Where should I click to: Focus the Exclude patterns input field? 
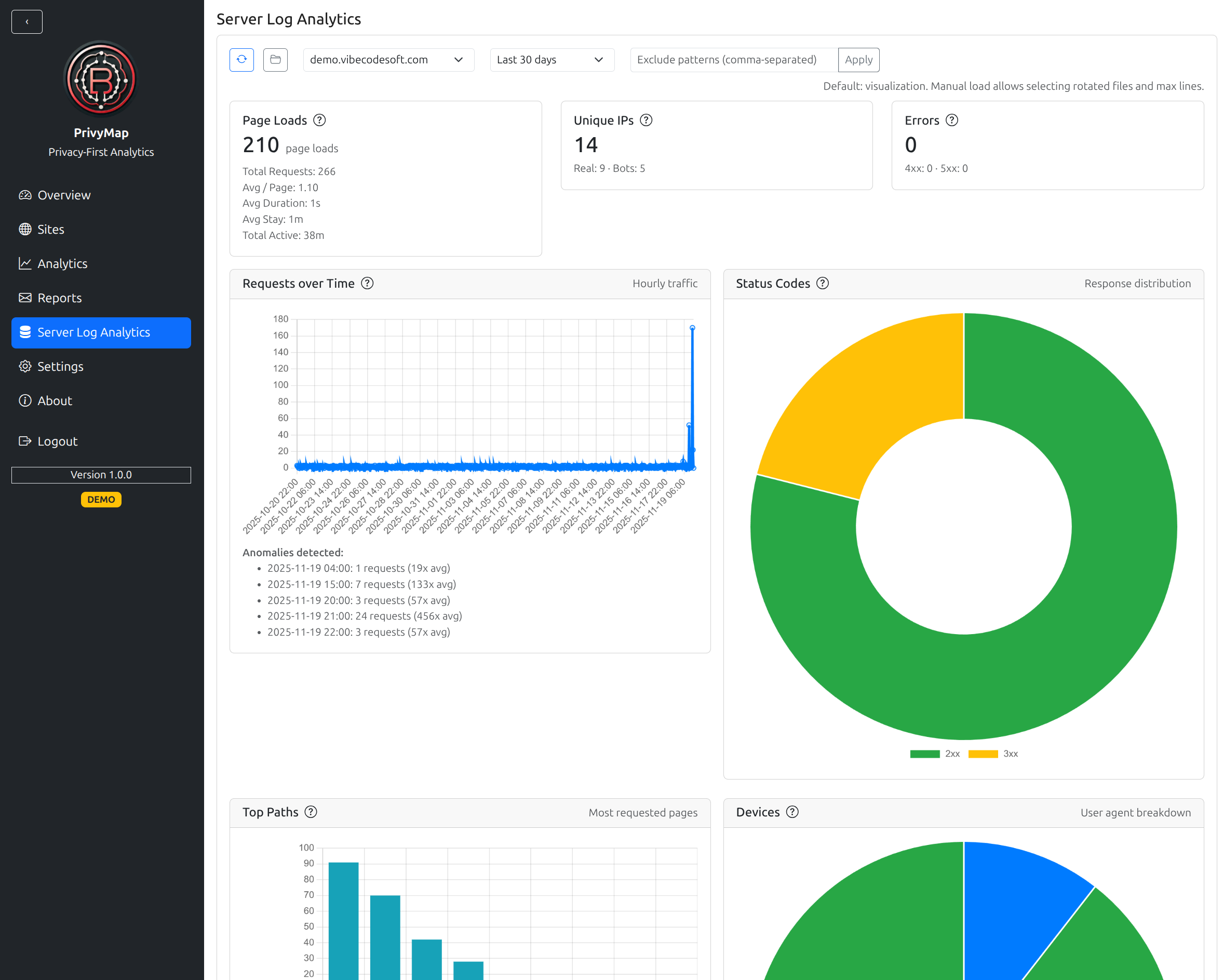pyautogui.click(x=733, y=60)
